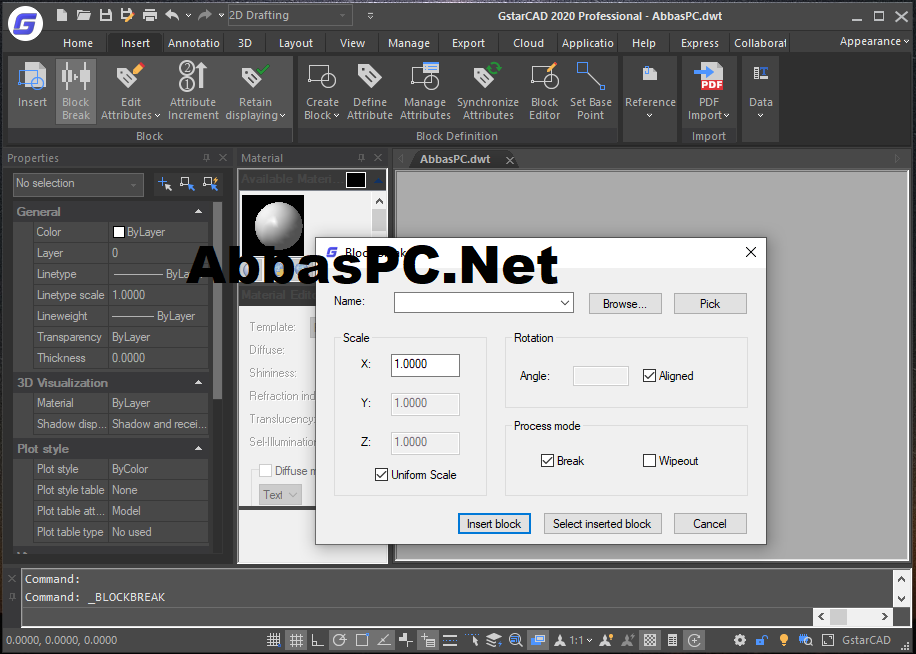Click the Scale X input field
Screen dimensions: 916x654
pos(425,364)
